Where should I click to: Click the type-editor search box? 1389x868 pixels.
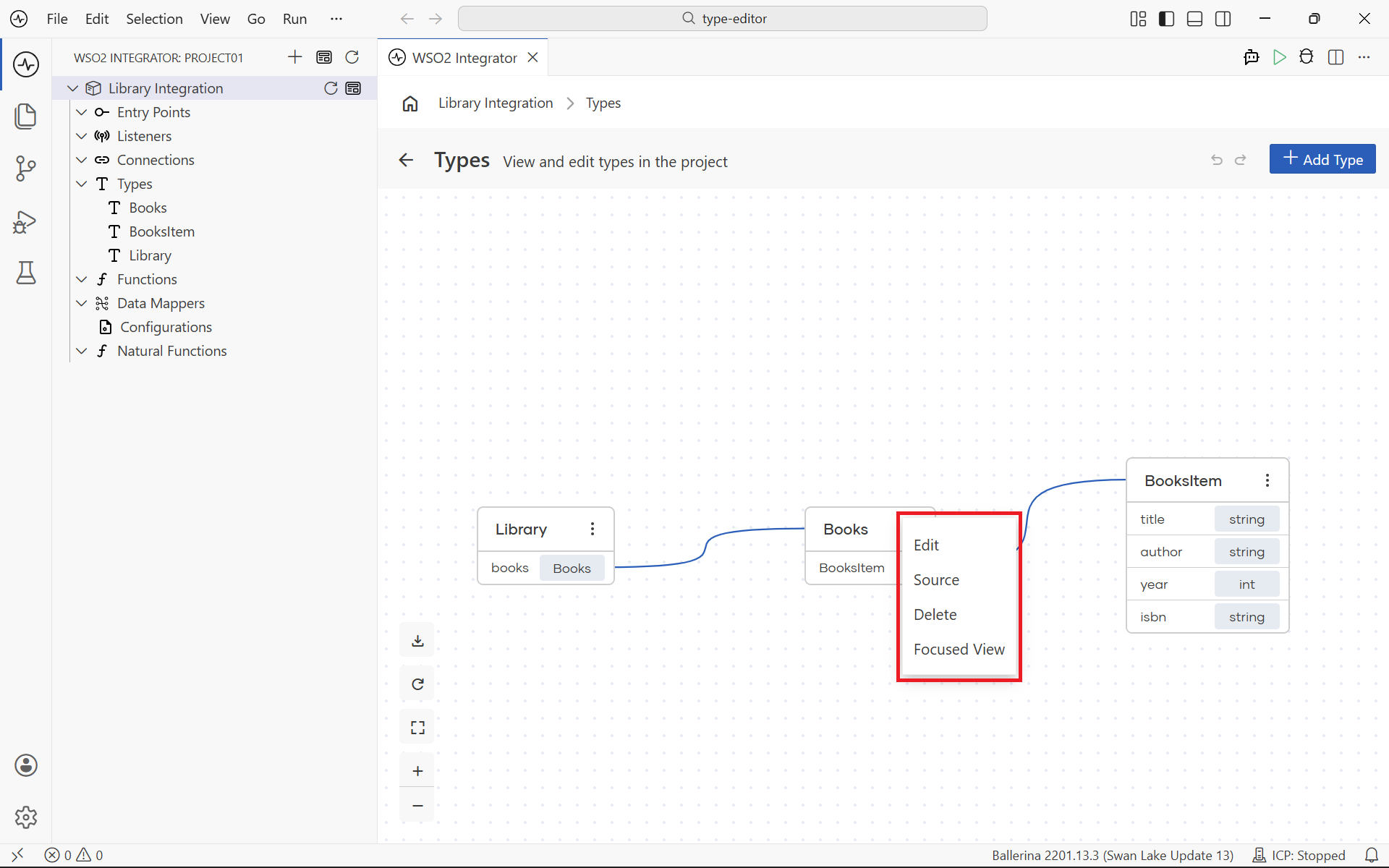[x=723, y=19]
